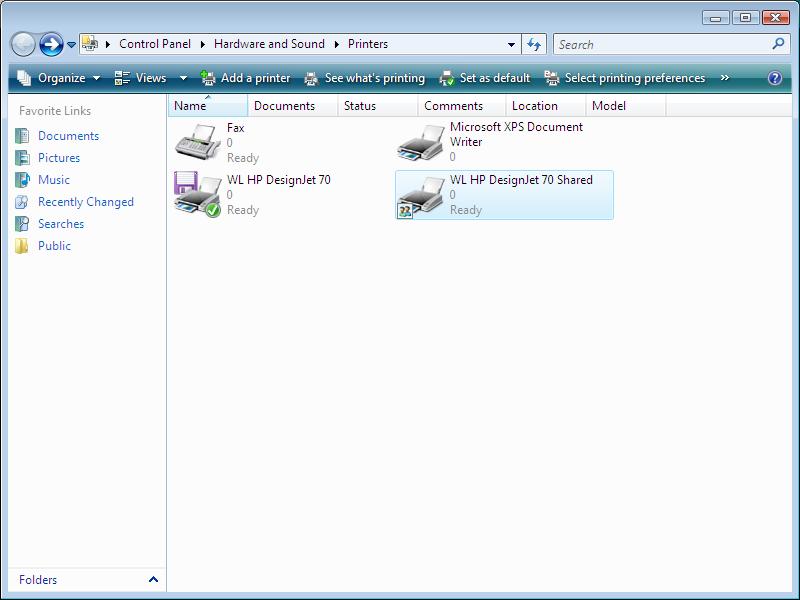Open Help with the question mark icon
800x600 pixels.
tap(774, 78)
